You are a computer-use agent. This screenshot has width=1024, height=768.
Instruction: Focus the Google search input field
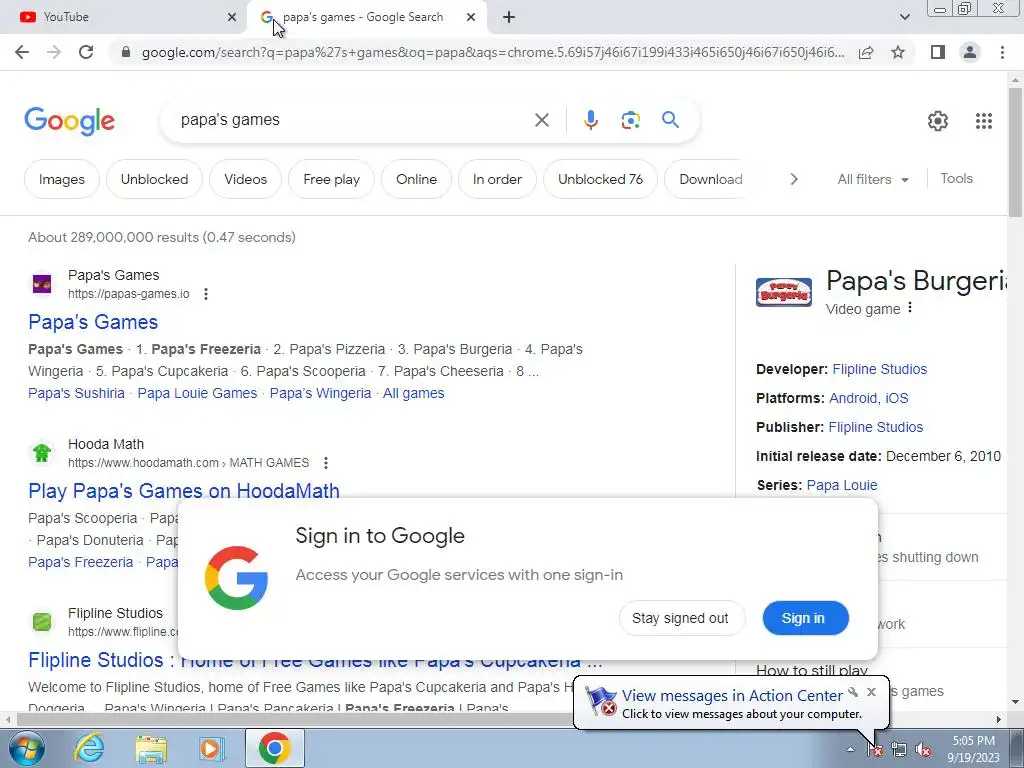pyautogui.click(x=349, y=120)
